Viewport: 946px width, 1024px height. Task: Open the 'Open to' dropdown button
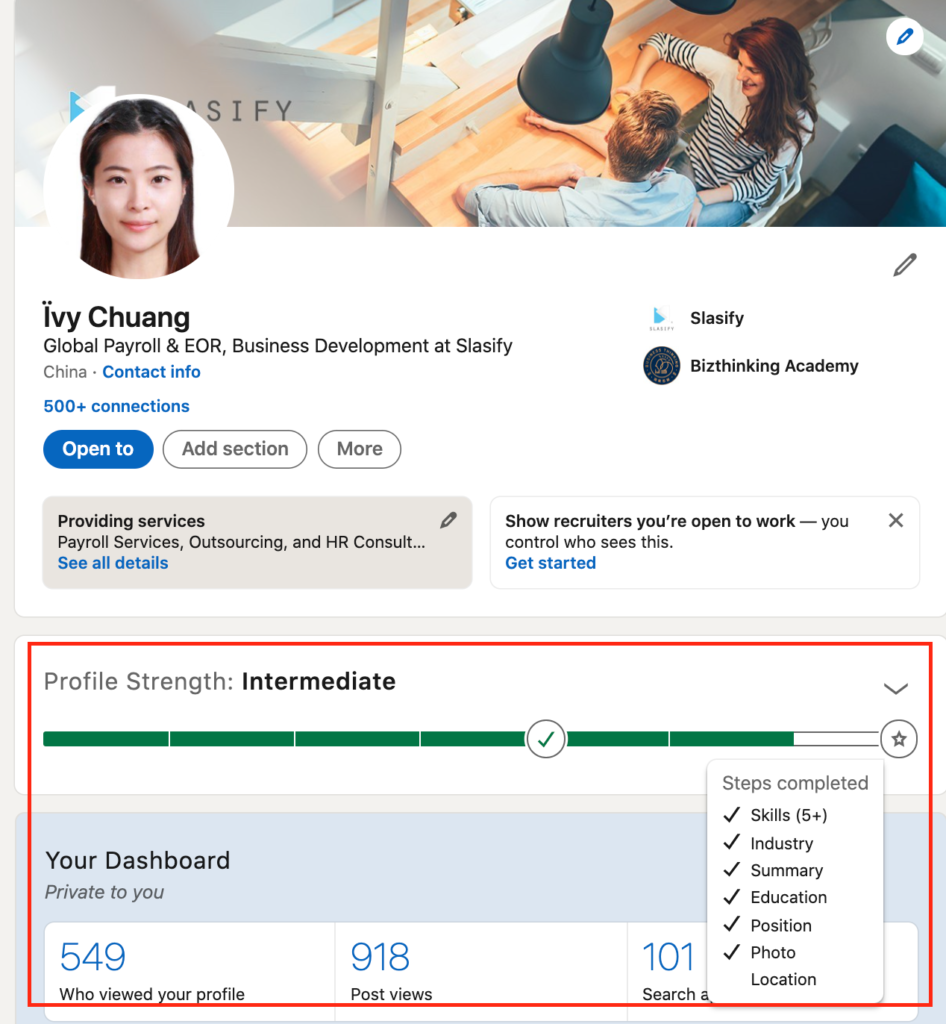pyautogui.click(x=98, y=449)
